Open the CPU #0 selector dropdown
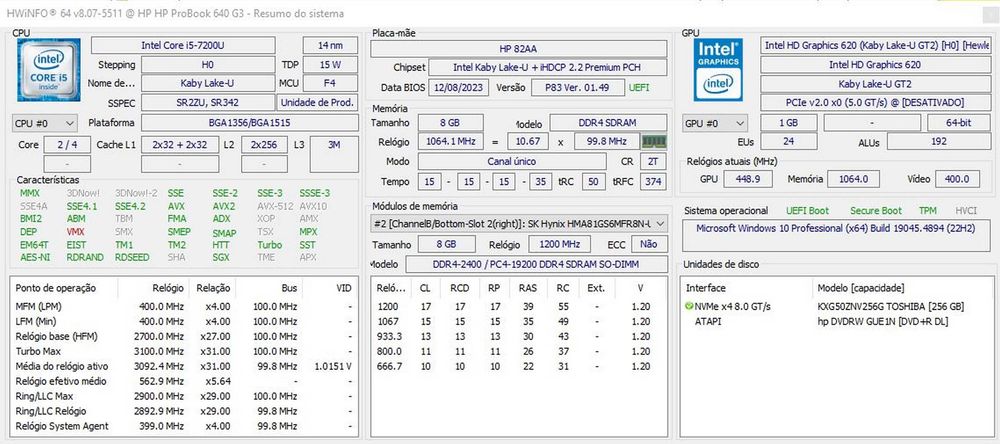This screenshot has width=1000, height=444. click(43, 123)
